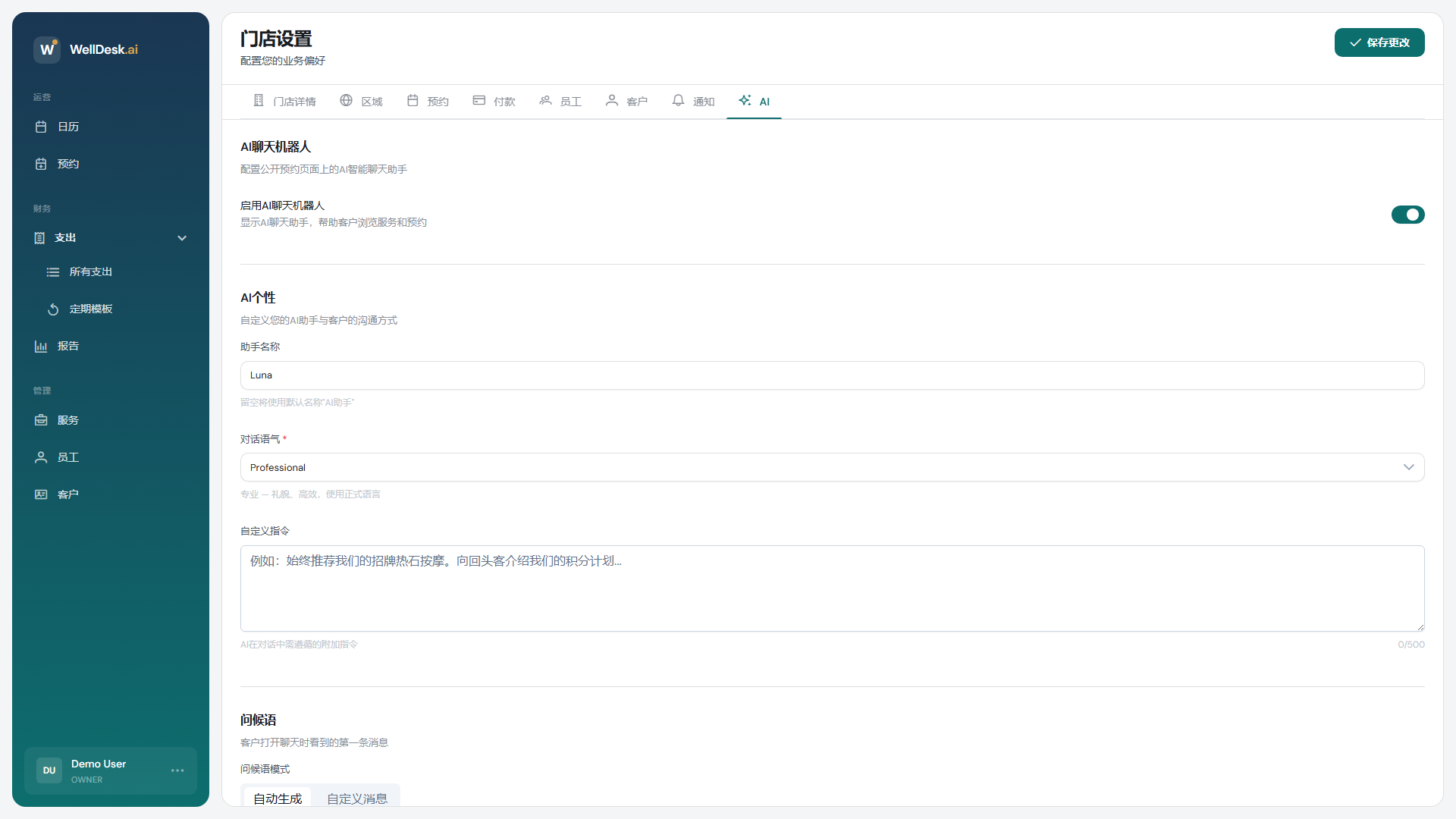Select the 定期模板 recurring icon item
1456x819 pixels.
[53, 309]
